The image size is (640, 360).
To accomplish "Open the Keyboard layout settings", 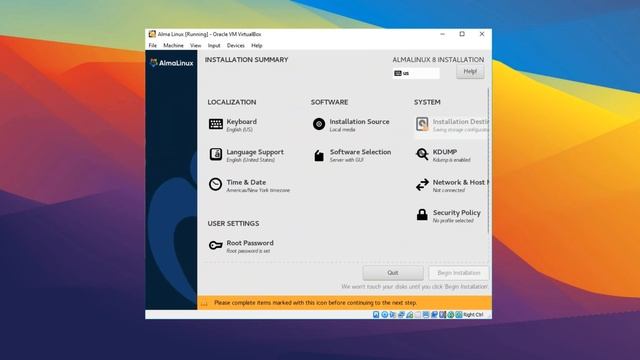I will coord(233,124).
